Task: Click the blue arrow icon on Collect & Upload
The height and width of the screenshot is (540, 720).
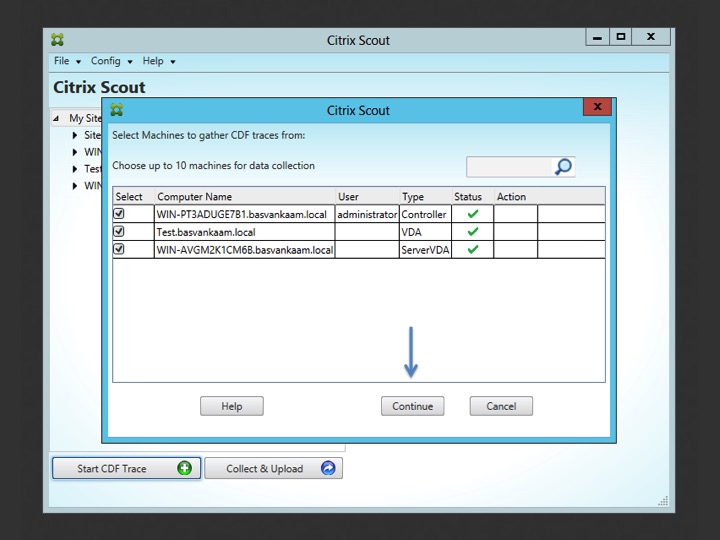Action: point(328,468)
